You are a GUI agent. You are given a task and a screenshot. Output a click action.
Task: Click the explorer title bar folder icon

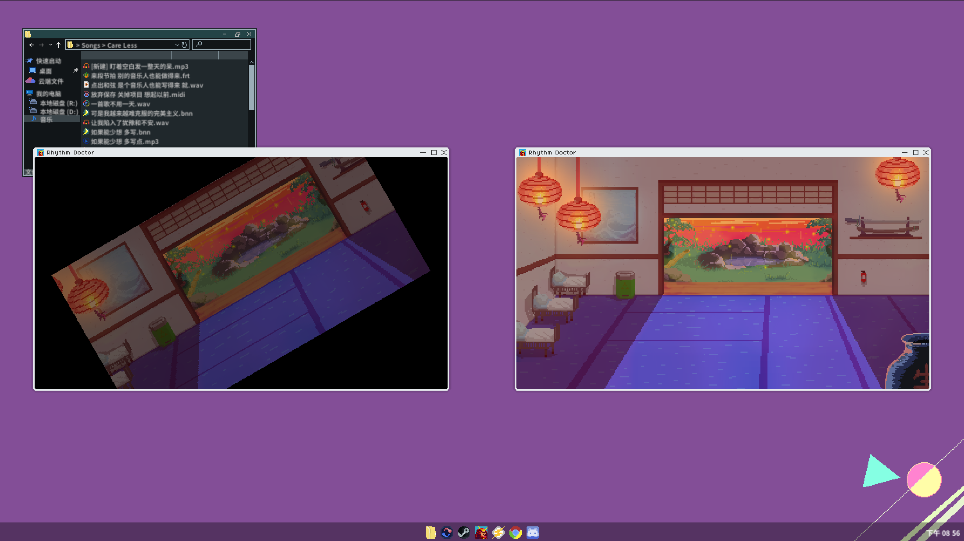coord(28,34)
